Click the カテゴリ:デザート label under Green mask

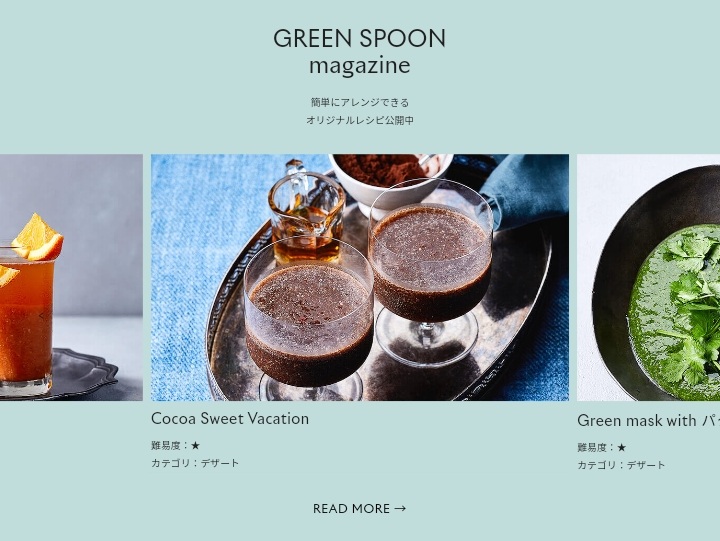point(621,465)
